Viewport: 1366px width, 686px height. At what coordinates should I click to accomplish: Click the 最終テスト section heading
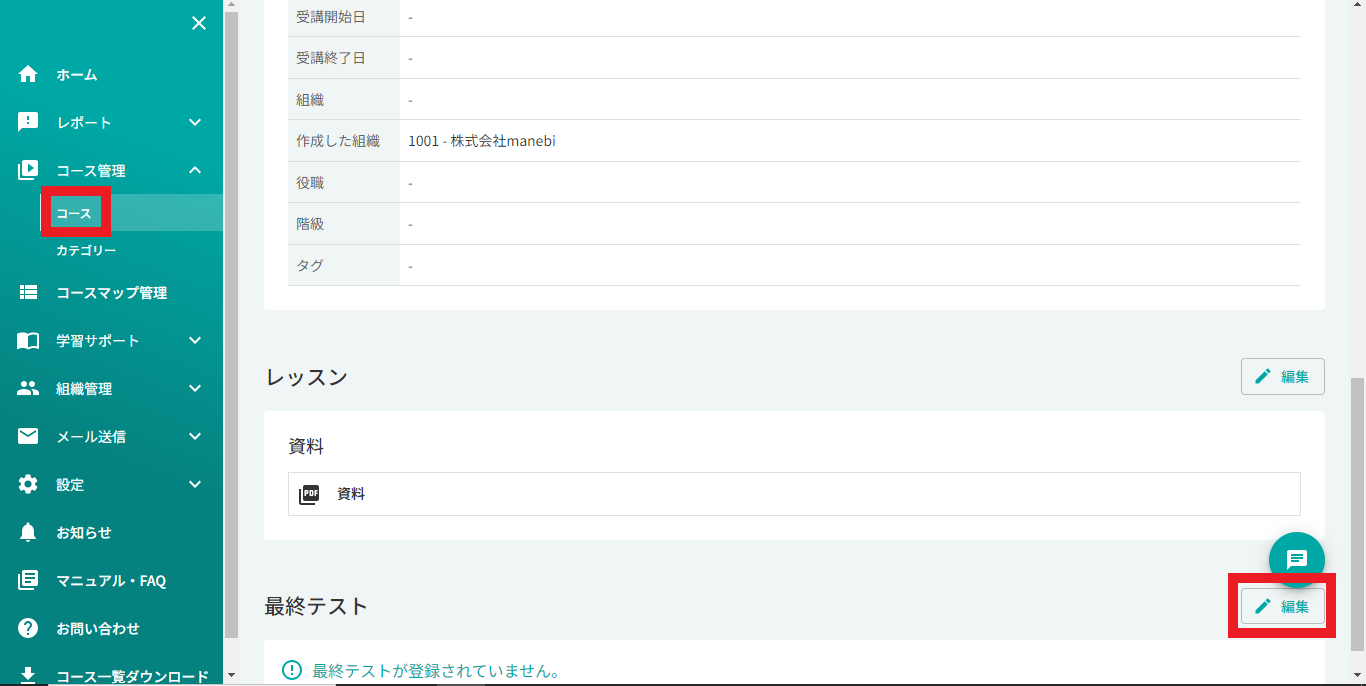click(x=316, y=606)
